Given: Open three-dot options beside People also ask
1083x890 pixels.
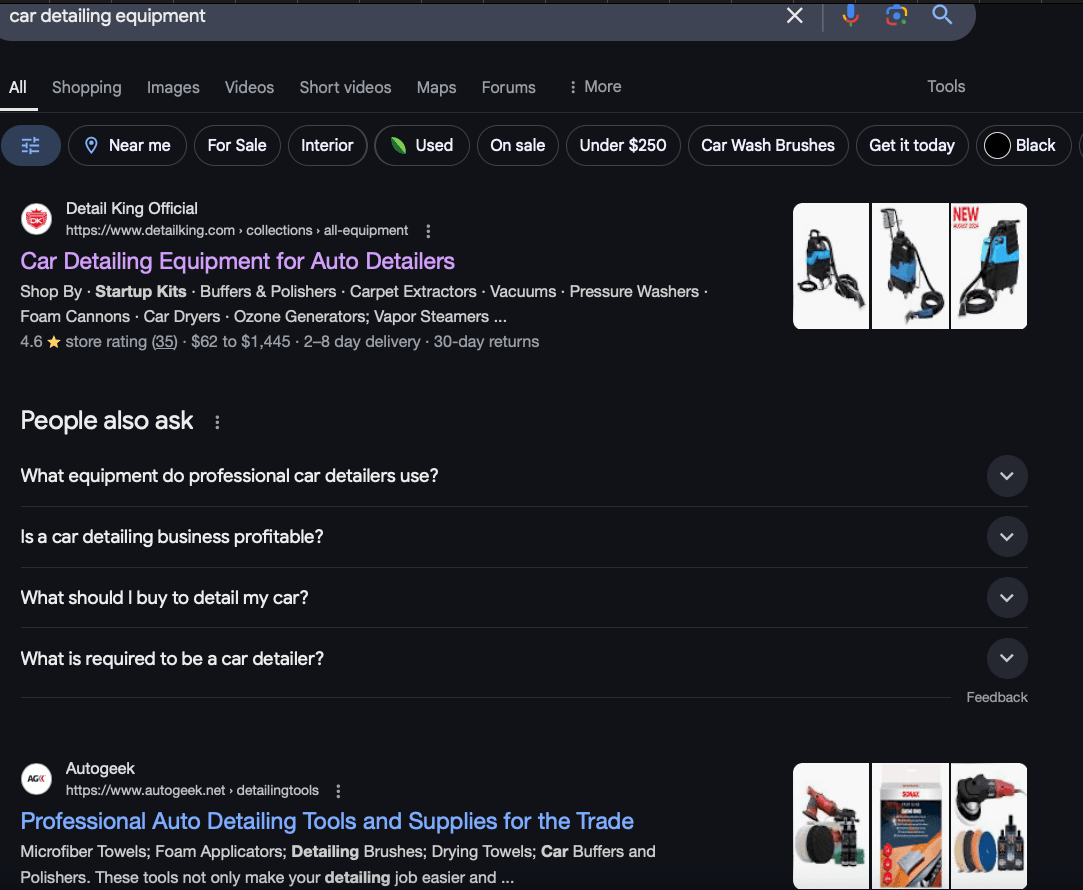Looking at the screenshot, I should coord(217,422).
